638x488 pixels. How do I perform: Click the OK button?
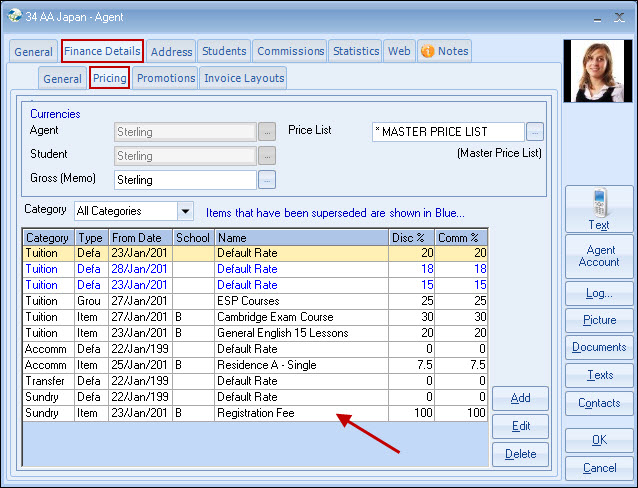598,439
